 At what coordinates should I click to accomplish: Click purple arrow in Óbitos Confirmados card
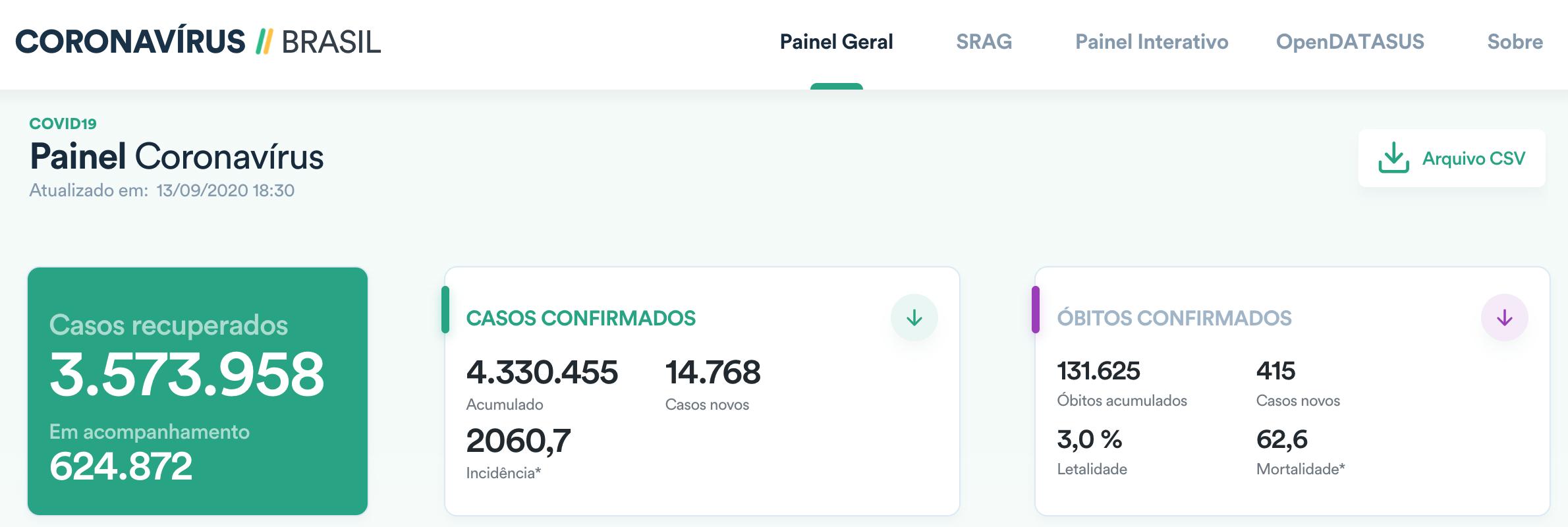tap(1504, 318)
